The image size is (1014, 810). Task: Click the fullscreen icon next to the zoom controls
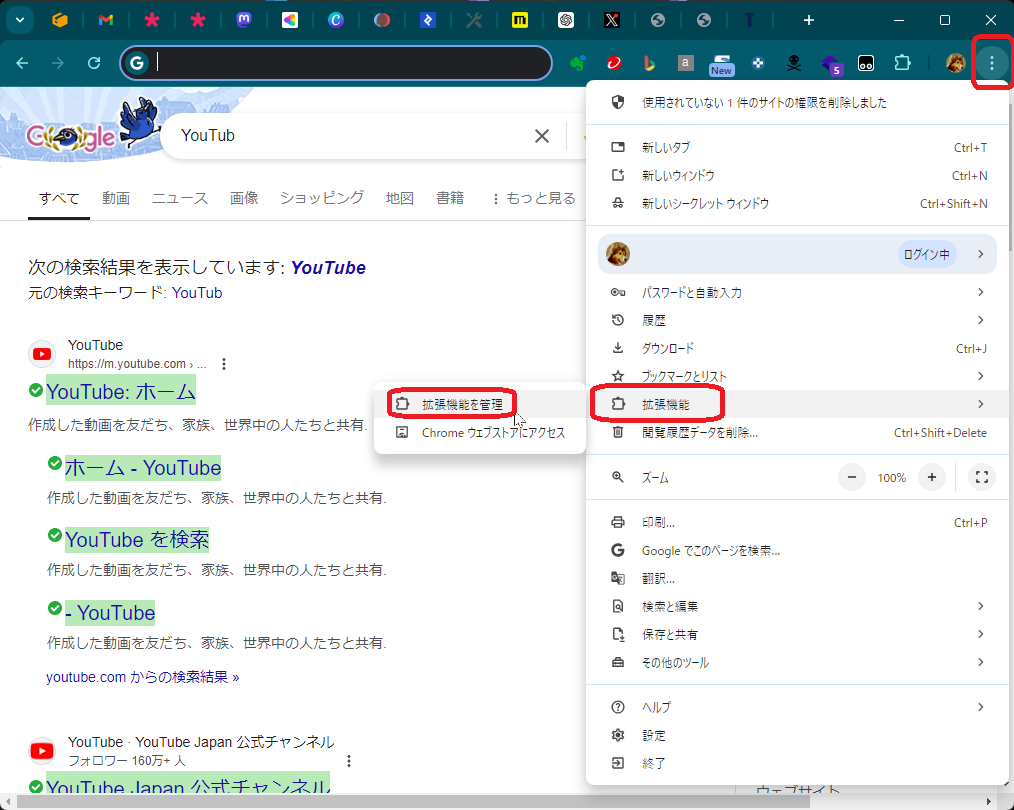pos(982,477)
